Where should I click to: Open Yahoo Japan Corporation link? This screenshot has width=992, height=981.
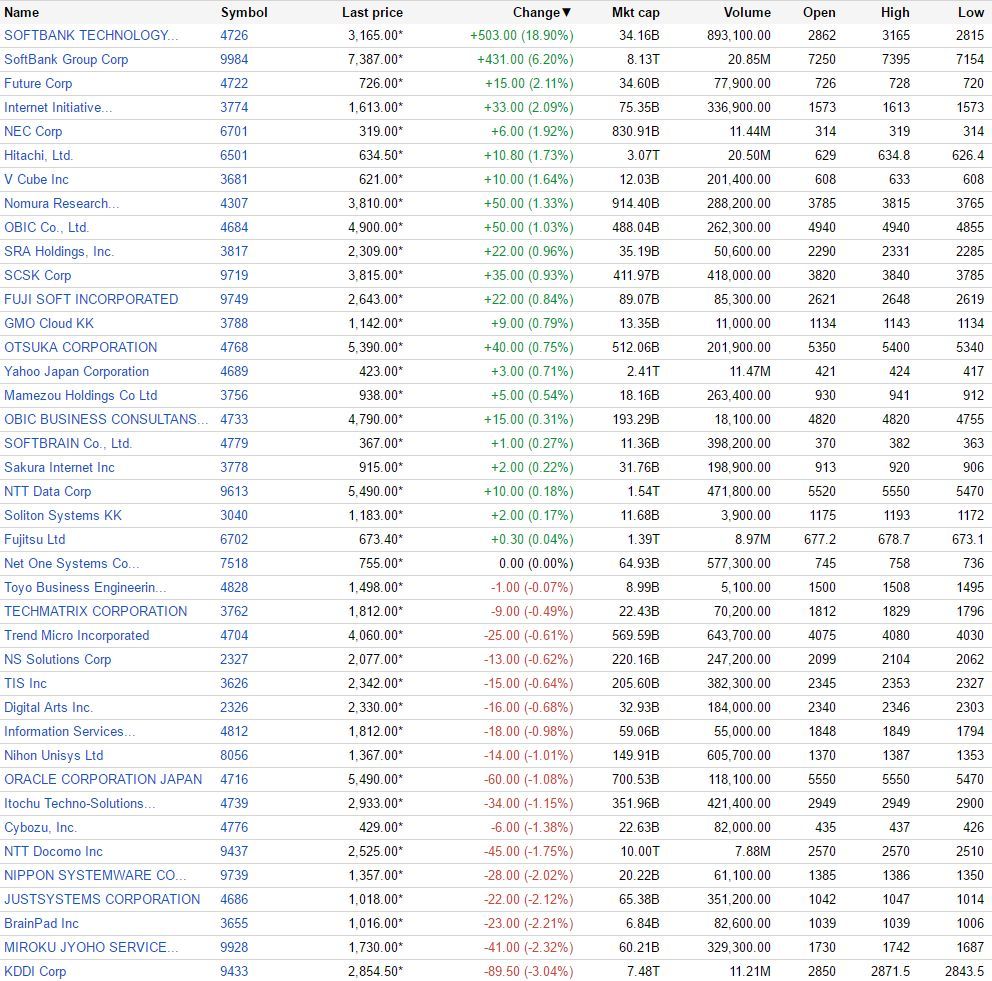pos(77,371)
